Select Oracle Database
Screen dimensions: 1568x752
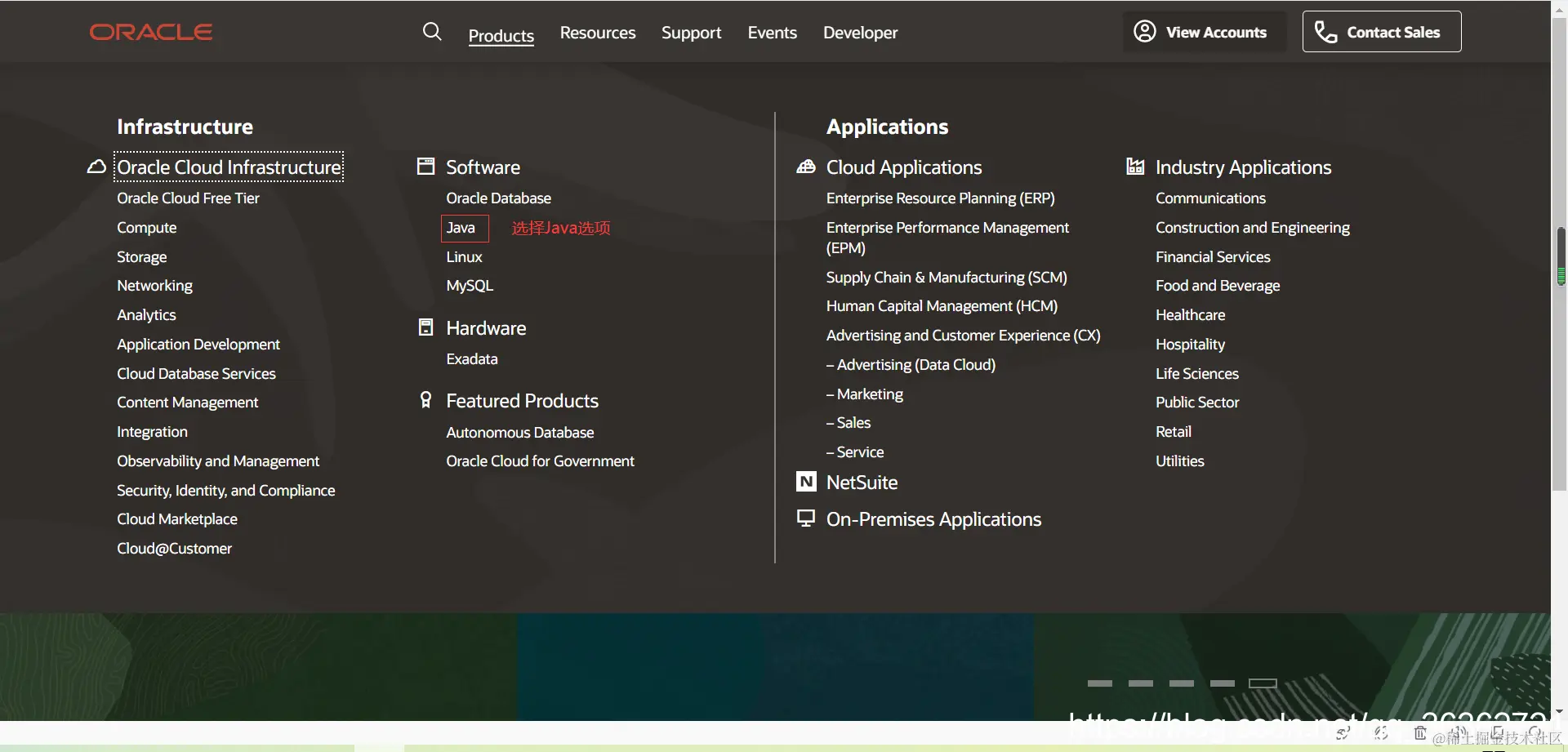tap(498, 198)
